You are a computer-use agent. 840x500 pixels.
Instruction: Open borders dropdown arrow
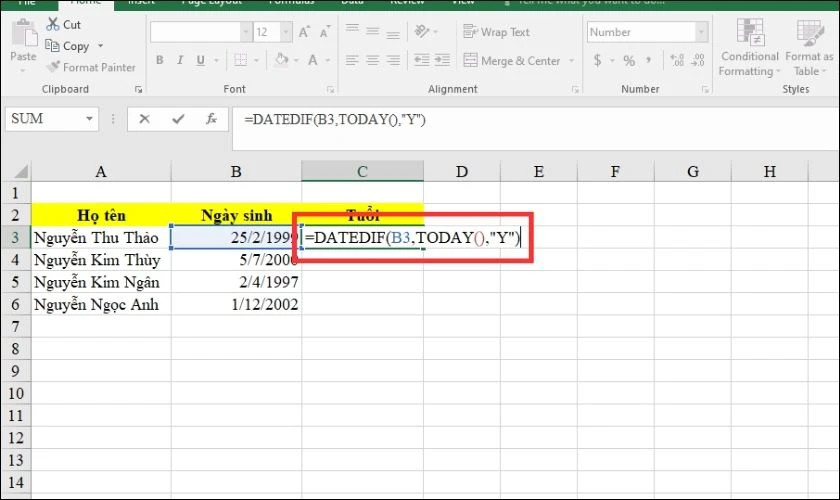pos(256,61)
